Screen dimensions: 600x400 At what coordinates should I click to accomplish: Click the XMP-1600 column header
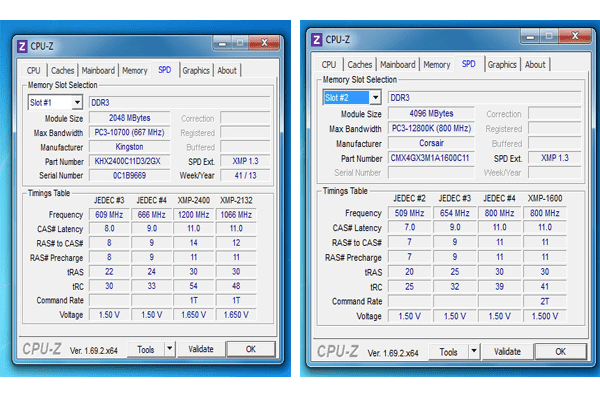tap(545, 198)
